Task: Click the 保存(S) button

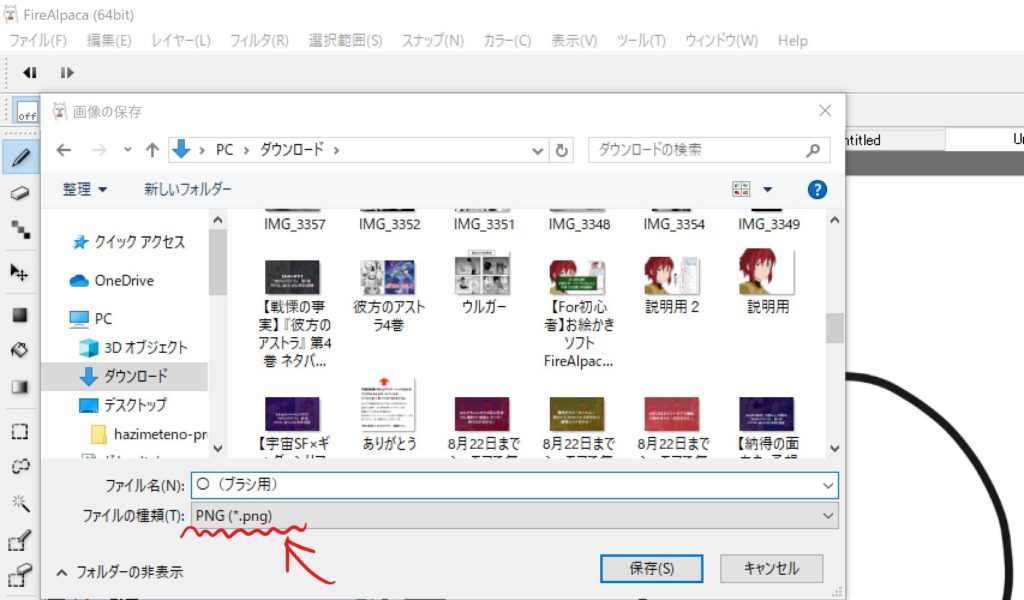Action: click(651, 568)
